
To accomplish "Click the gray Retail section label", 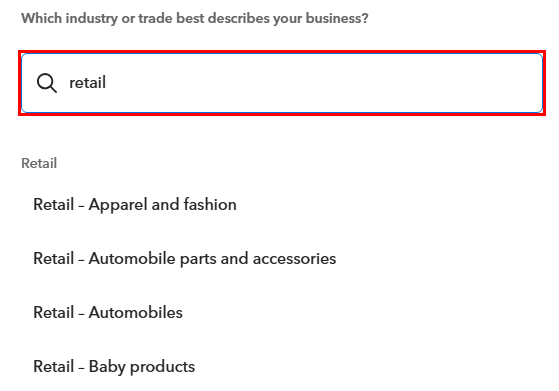I will coord(39,163).
